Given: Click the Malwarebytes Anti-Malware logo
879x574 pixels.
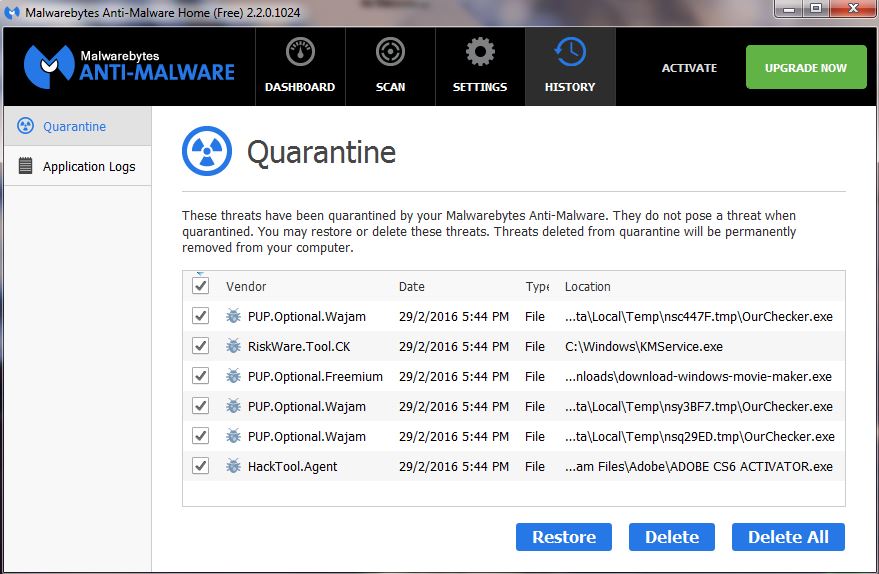Looking at the screenshot, I should 129,67.
